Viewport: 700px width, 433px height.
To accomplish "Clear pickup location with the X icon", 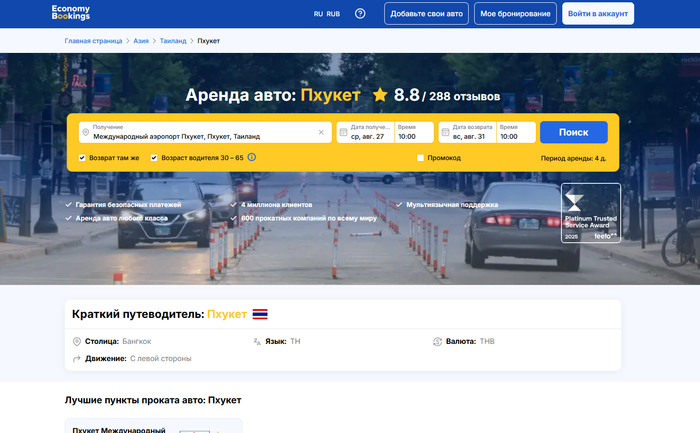I will pyautogui.click(x=321, y=133).
